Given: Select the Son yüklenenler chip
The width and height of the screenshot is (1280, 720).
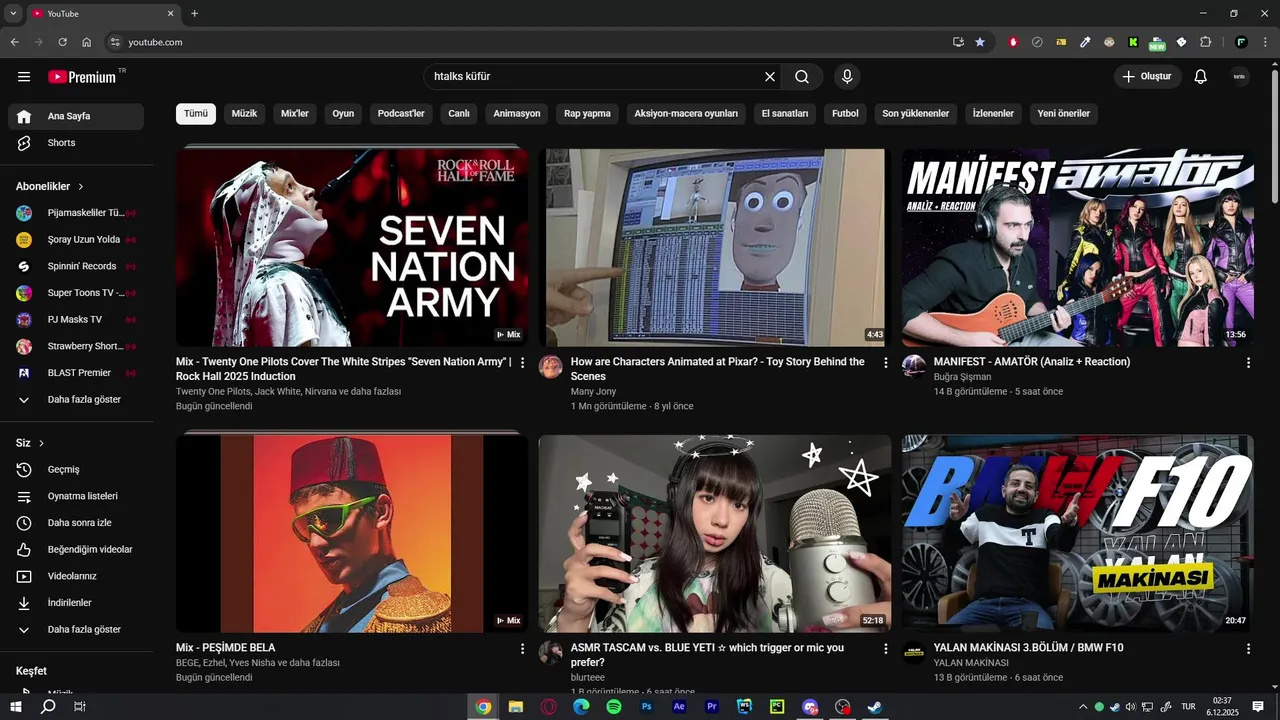Looking at the screenshot, I should [x=915, y=113].
